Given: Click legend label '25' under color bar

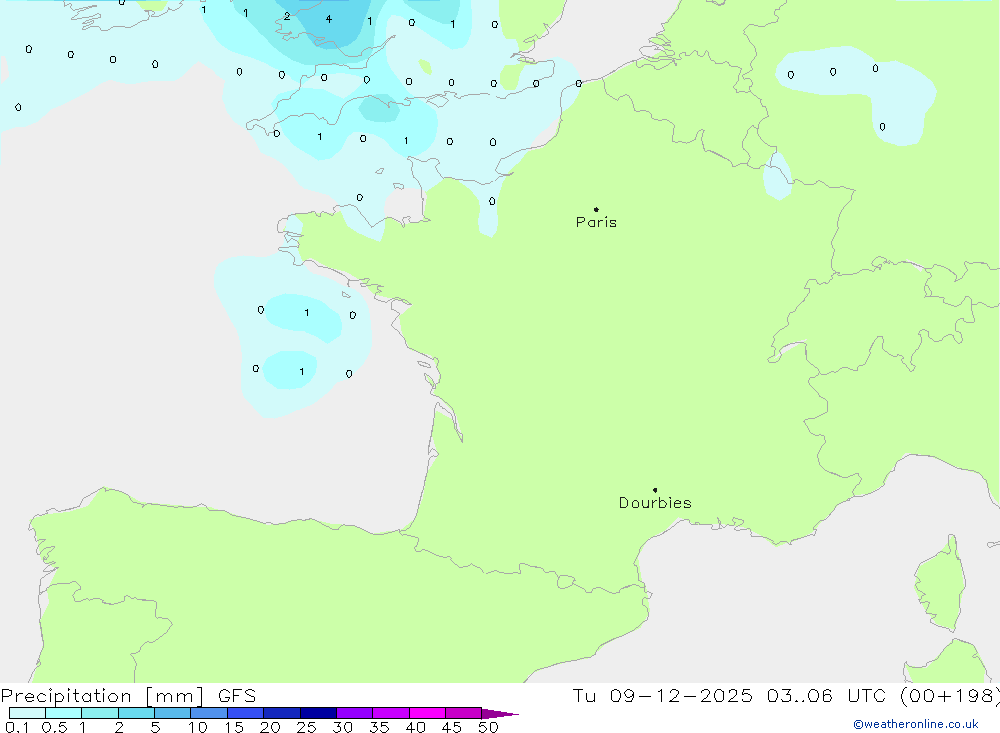Looking at the screenshot, I should [306, 727].
